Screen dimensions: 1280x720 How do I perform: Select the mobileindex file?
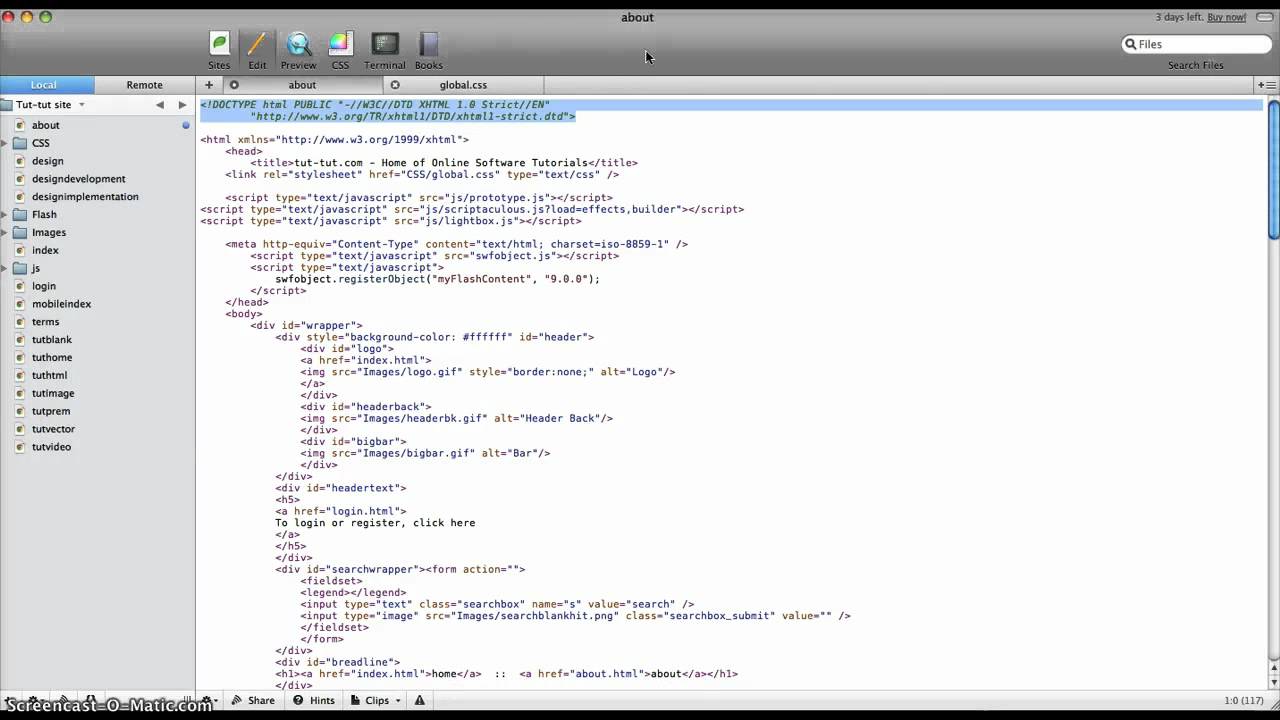(61, 304)
